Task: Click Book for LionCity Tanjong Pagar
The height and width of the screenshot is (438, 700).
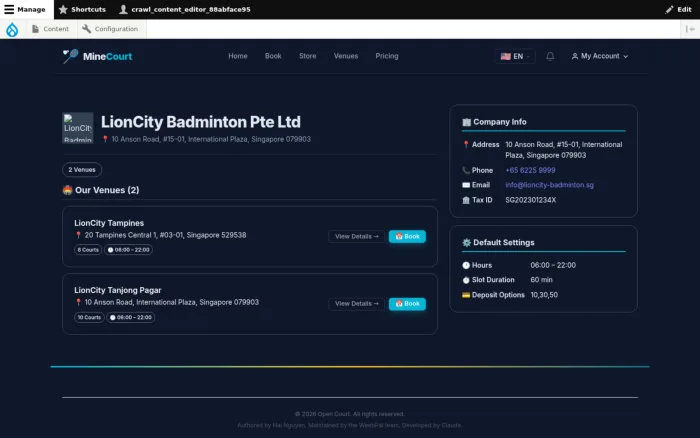Action: click(x=407, y=304)
